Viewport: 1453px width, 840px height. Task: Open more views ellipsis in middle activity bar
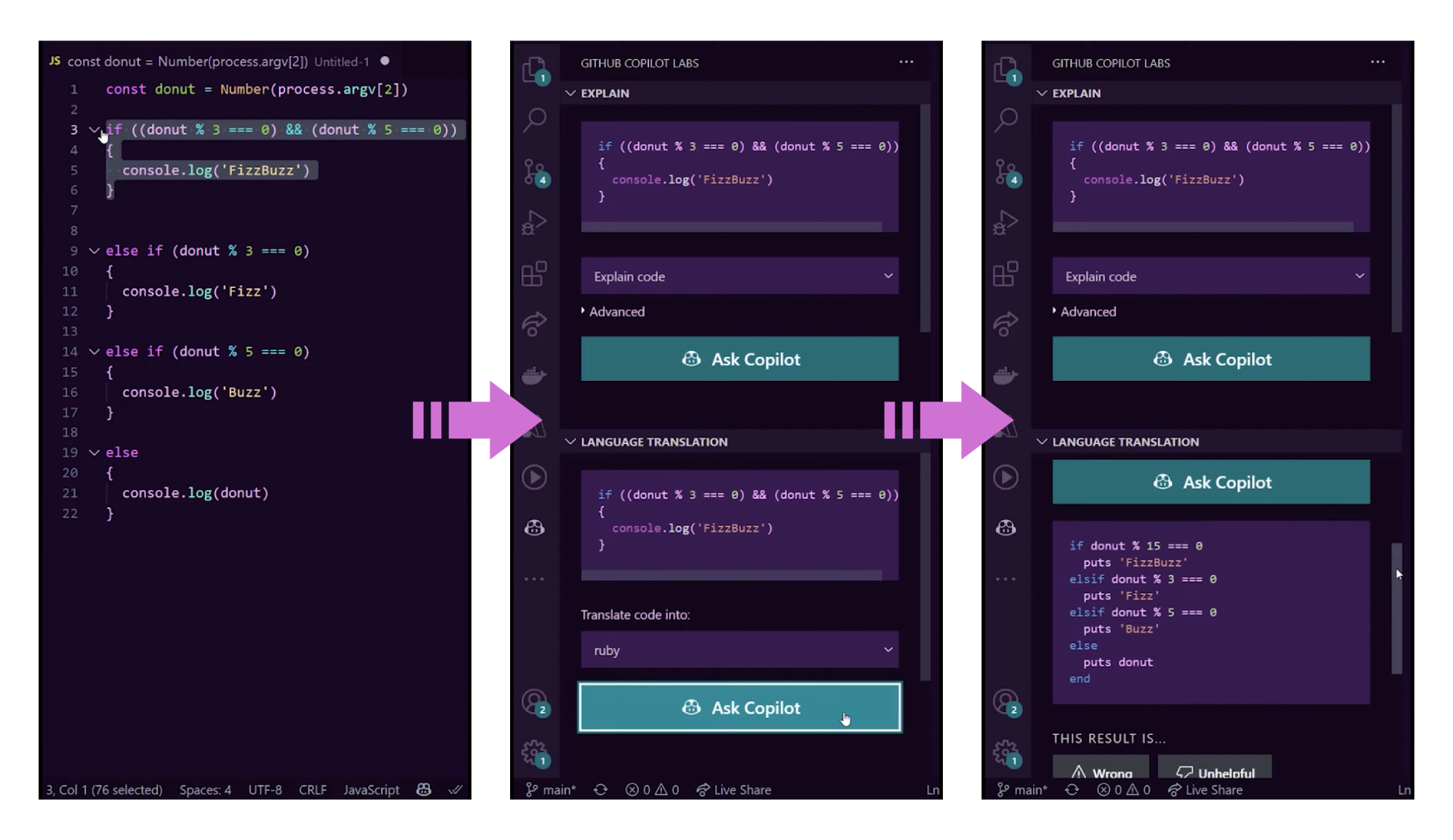click(534, 579)
